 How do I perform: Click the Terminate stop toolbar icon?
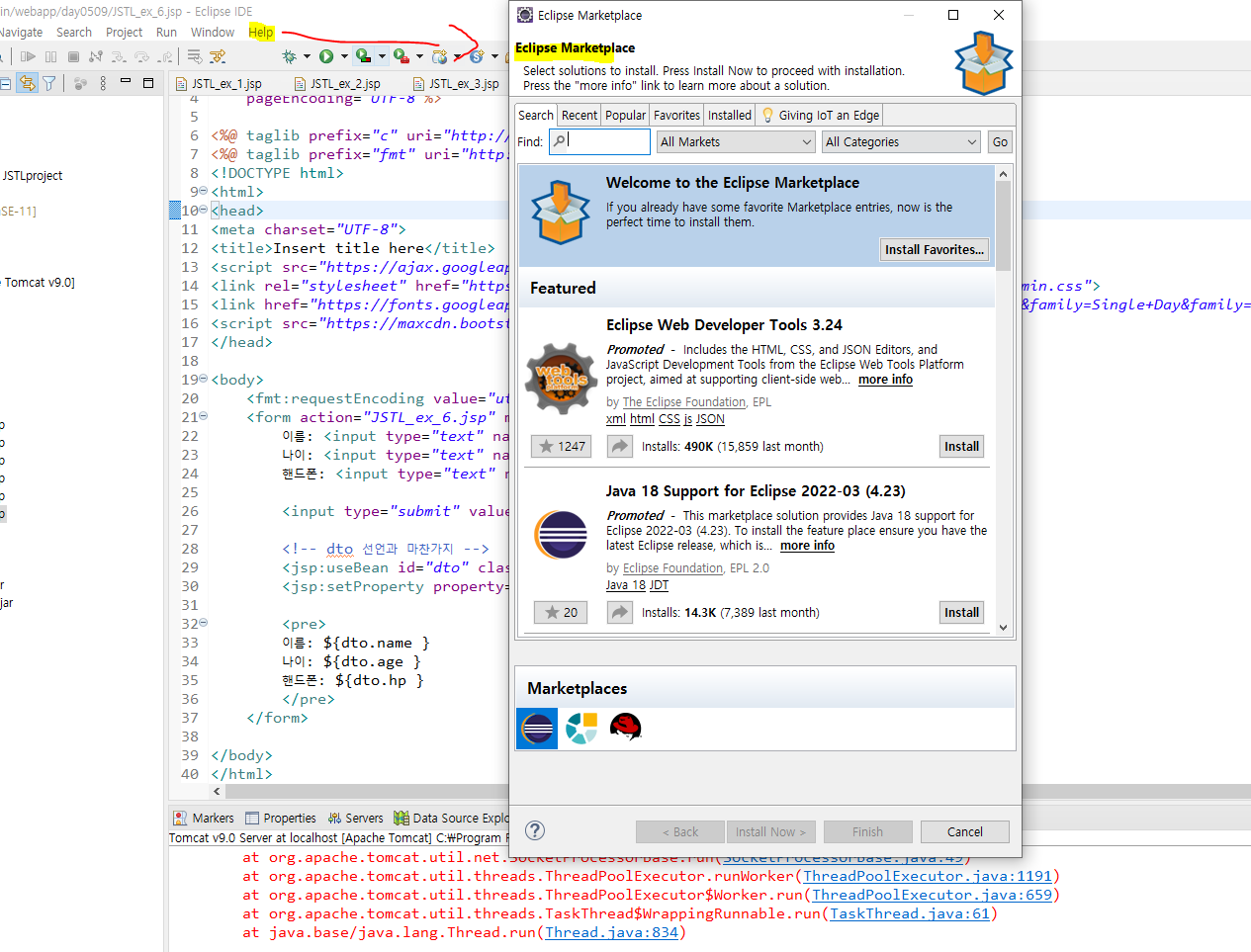73,56
